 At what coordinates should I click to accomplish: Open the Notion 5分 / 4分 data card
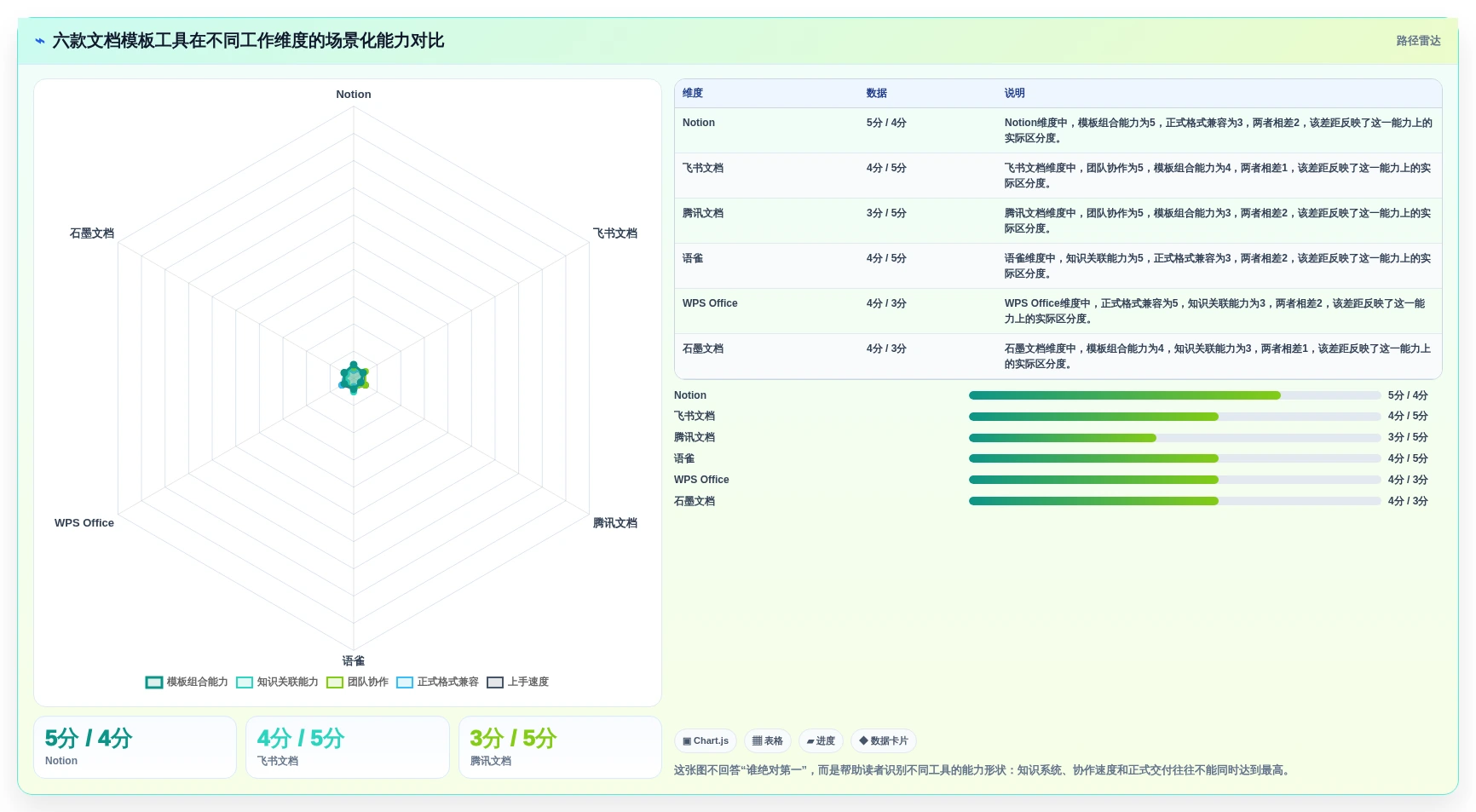[135, 747]
